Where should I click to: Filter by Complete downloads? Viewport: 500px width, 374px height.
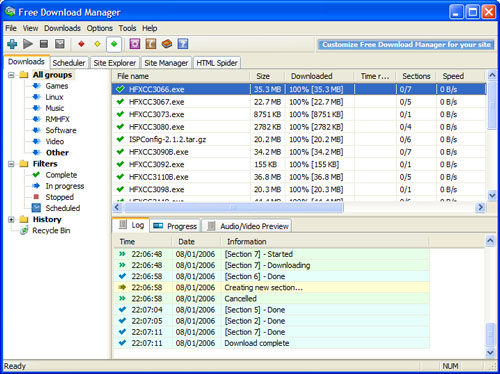point(61,175)
